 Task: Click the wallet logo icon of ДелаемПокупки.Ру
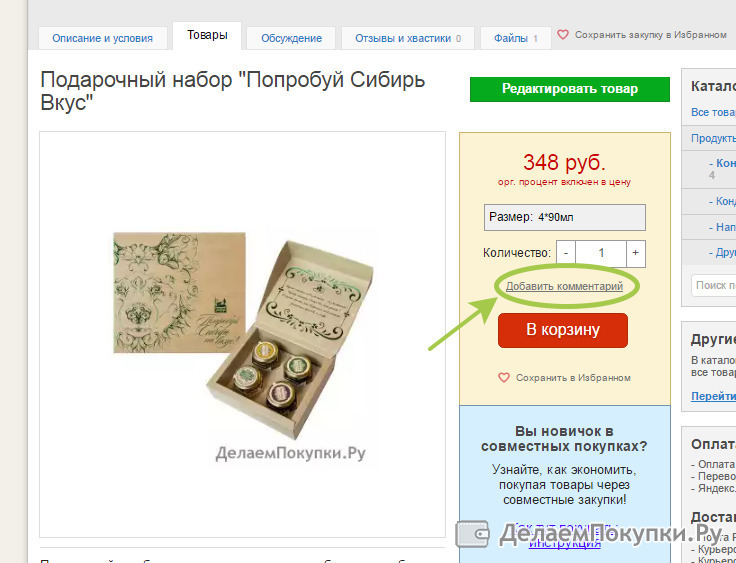click(x=473, y=533)
